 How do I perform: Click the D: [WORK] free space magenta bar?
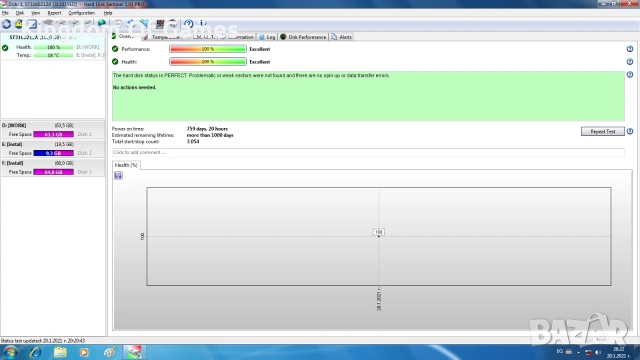pyautogui.click(x=53, y=134)
